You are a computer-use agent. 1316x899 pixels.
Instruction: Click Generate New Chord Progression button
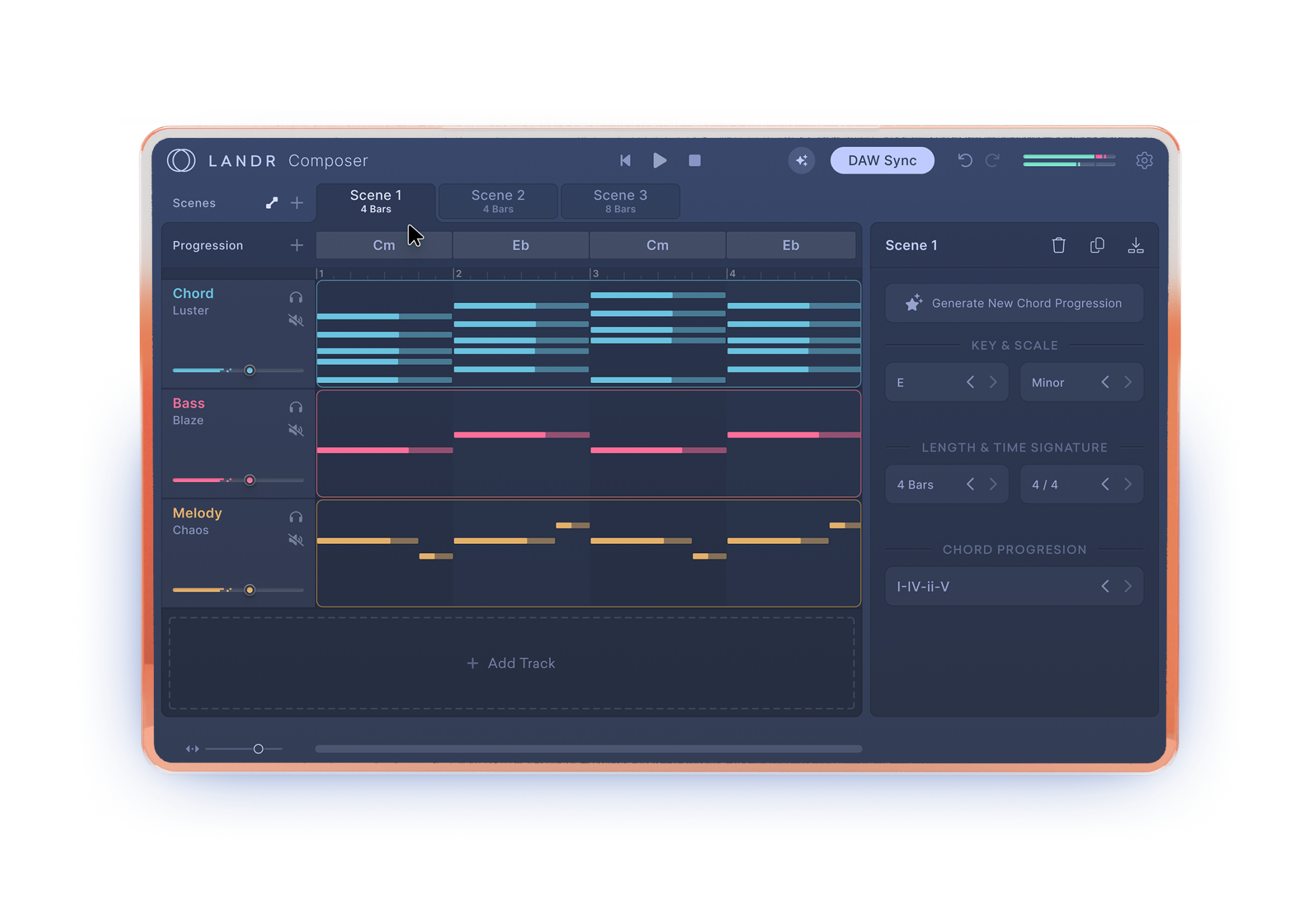pyautogui.click(x=1014, y=303)
